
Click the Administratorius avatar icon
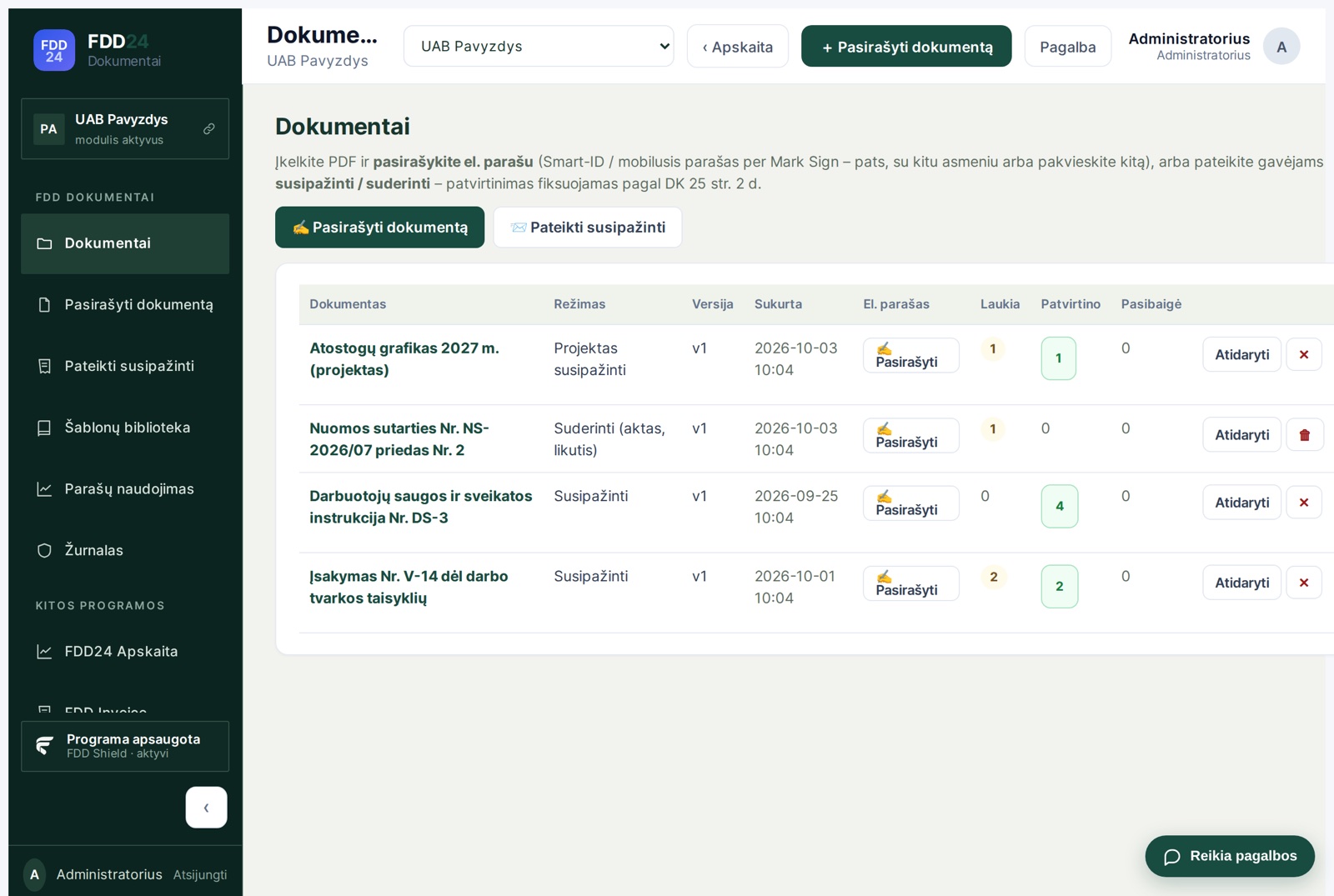pyautogui.click(x=1281, y=47)
